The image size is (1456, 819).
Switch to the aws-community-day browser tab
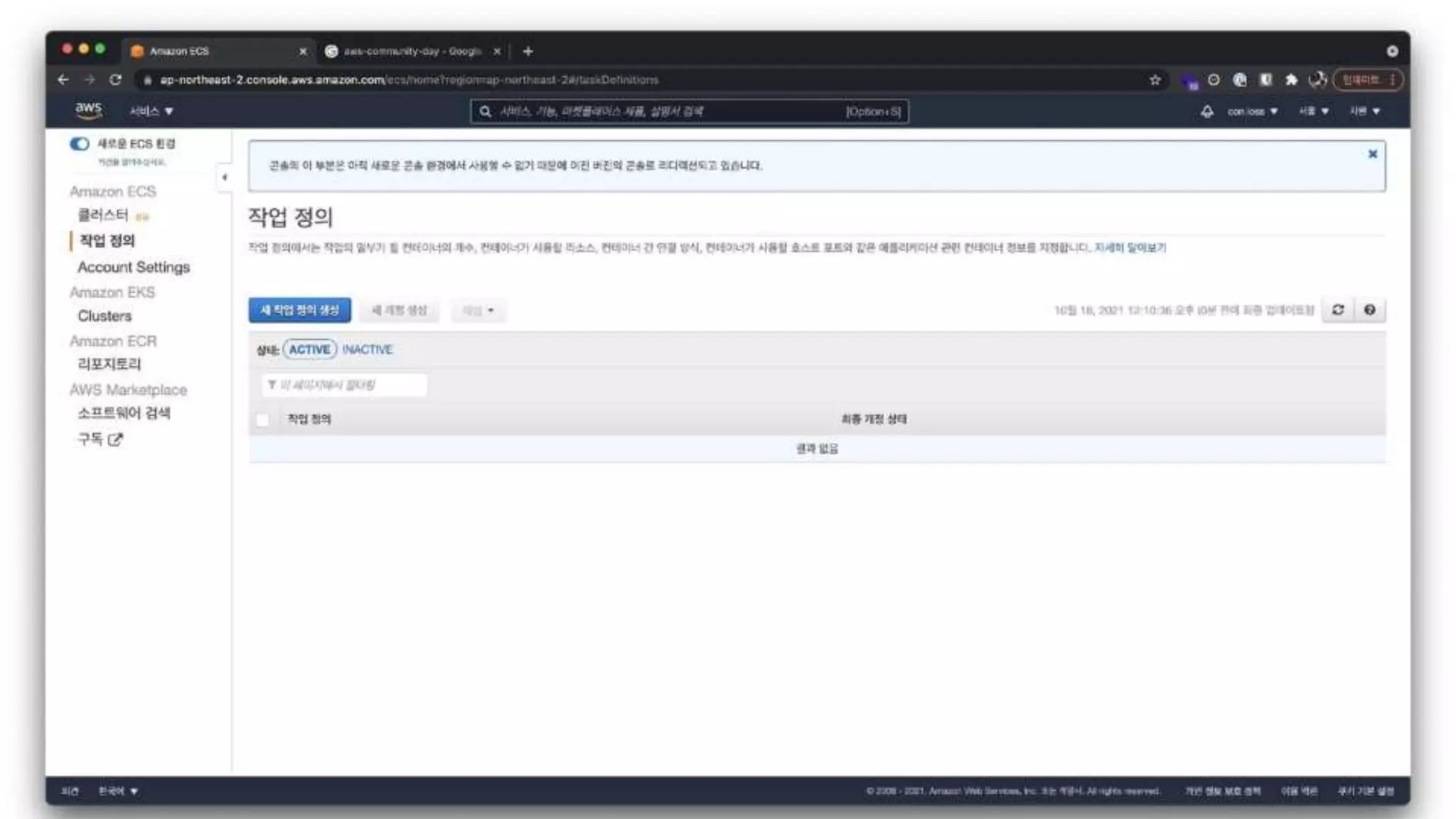click(411, 51)
